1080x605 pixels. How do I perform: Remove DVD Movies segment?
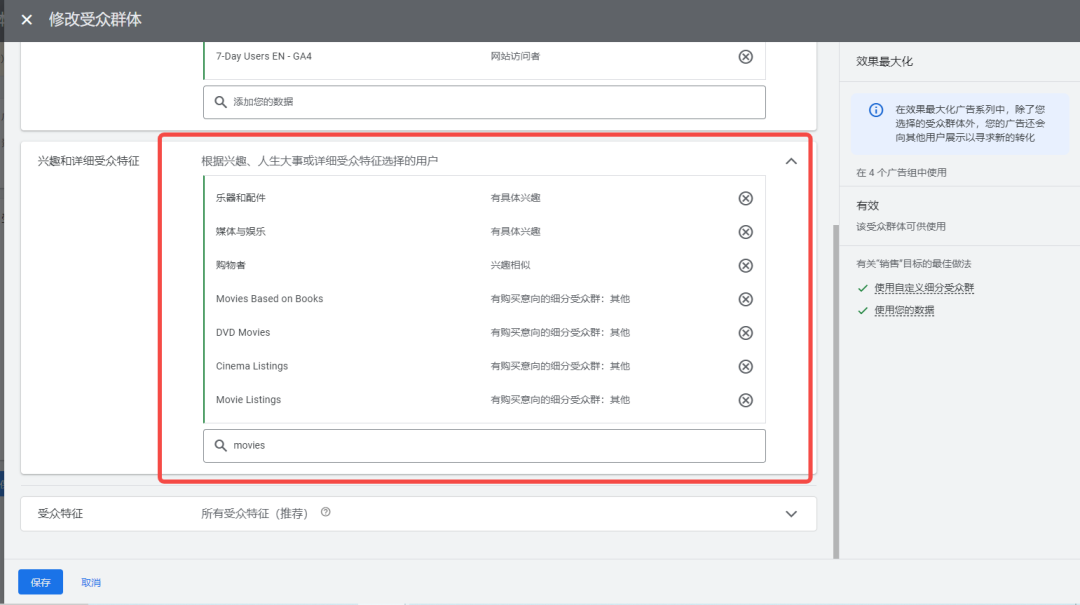pos(745,333)
